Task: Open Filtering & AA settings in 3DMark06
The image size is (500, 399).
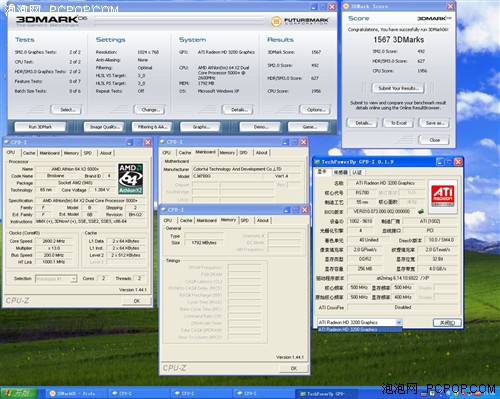Action: point(152,127)
